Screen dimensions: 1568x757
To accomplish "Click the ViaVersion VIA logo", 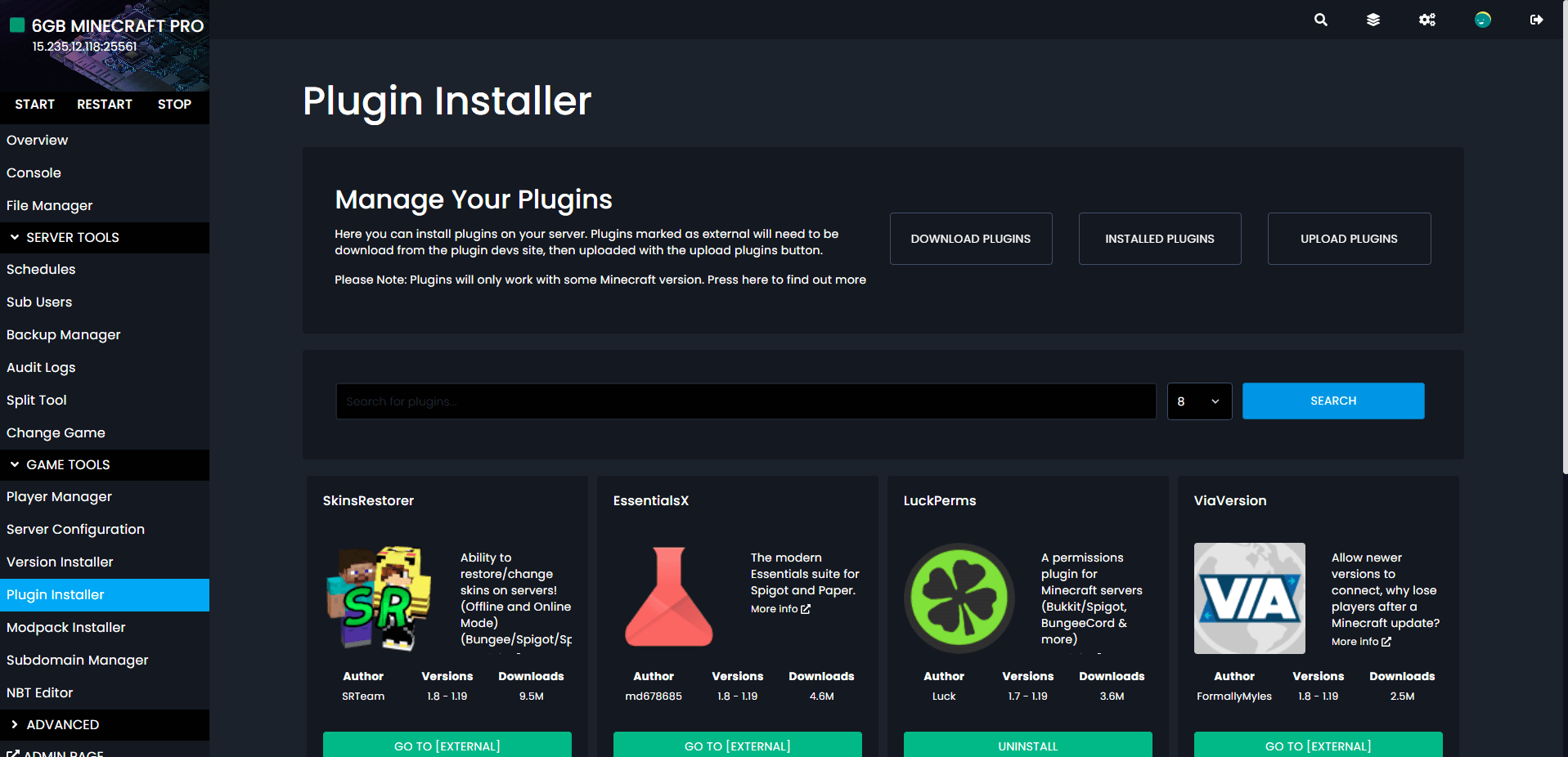I will coord(1250,598).
